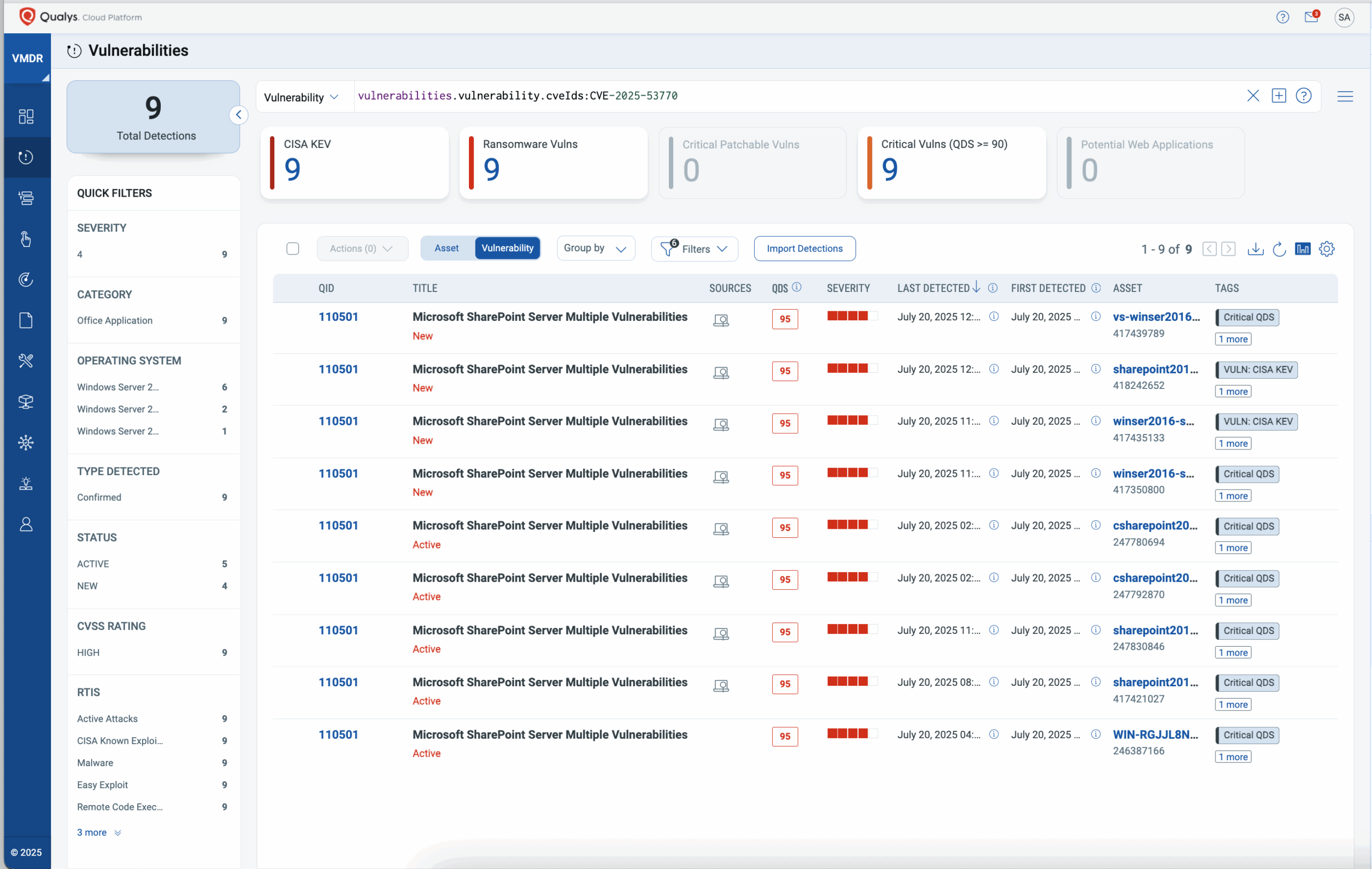Viewport: 1372px width, 869px height.
Task: Open table settings gear icon
Action: pyautogui.click(x=1326, y=249)
